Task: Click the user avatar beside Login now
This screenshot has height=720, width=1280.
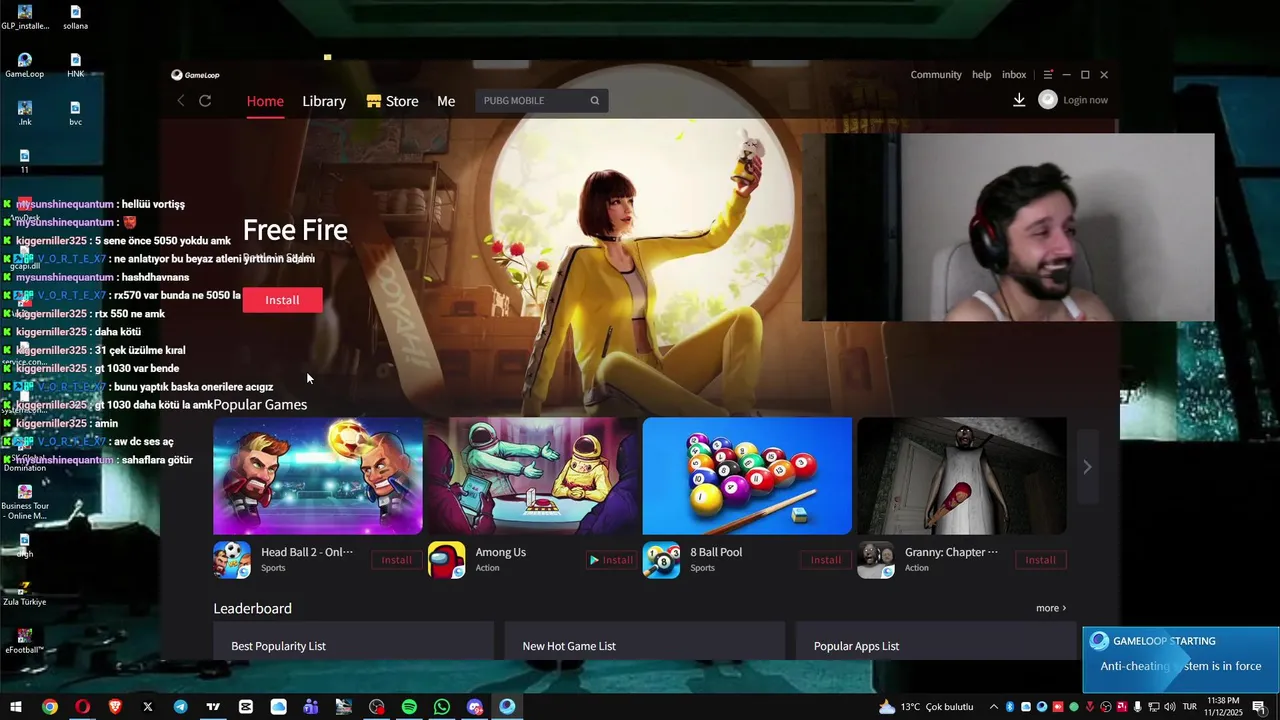Action: [1048, 100]
